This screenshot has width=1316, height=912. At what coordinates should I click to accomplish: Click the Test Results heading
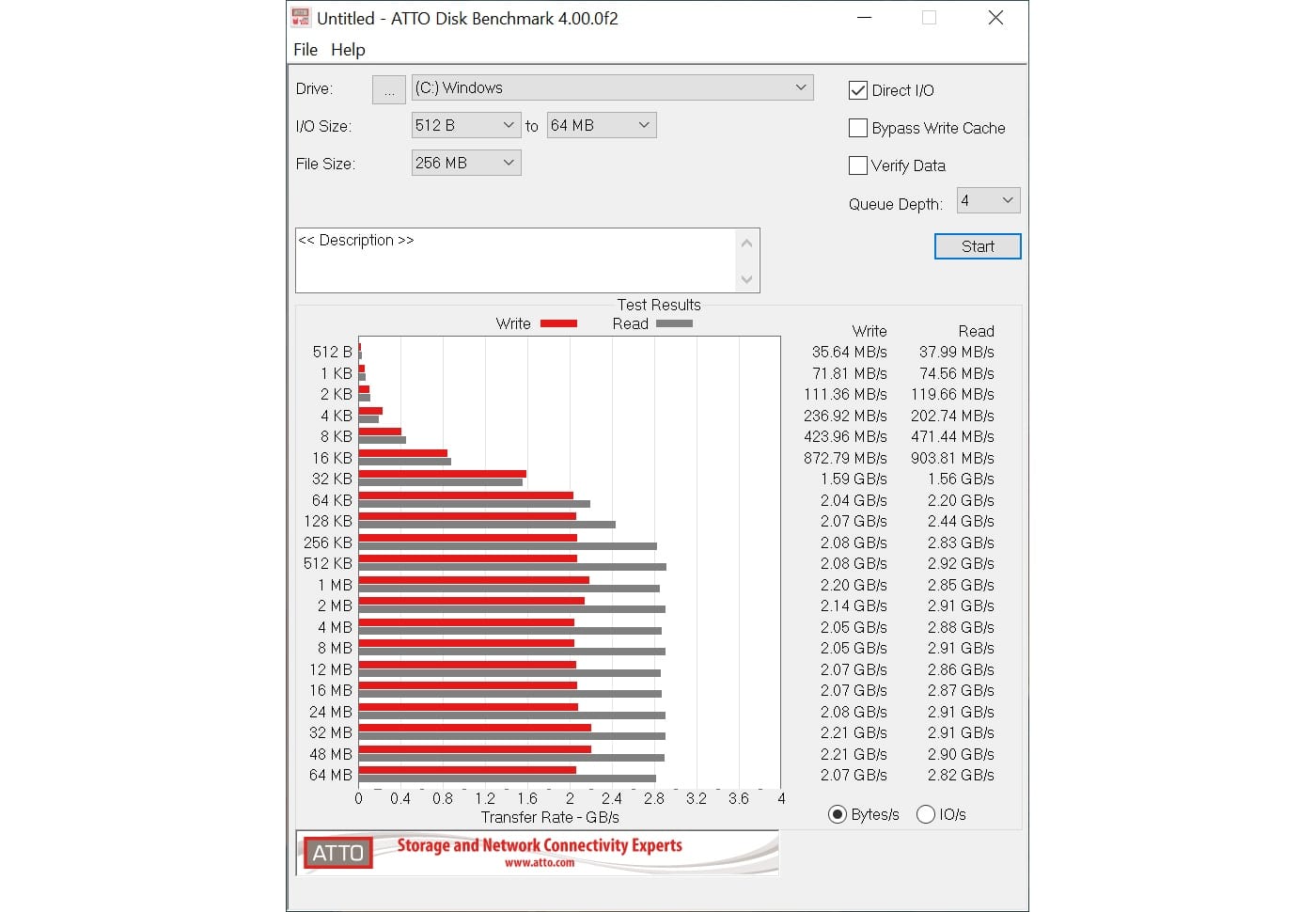point(659,305)
